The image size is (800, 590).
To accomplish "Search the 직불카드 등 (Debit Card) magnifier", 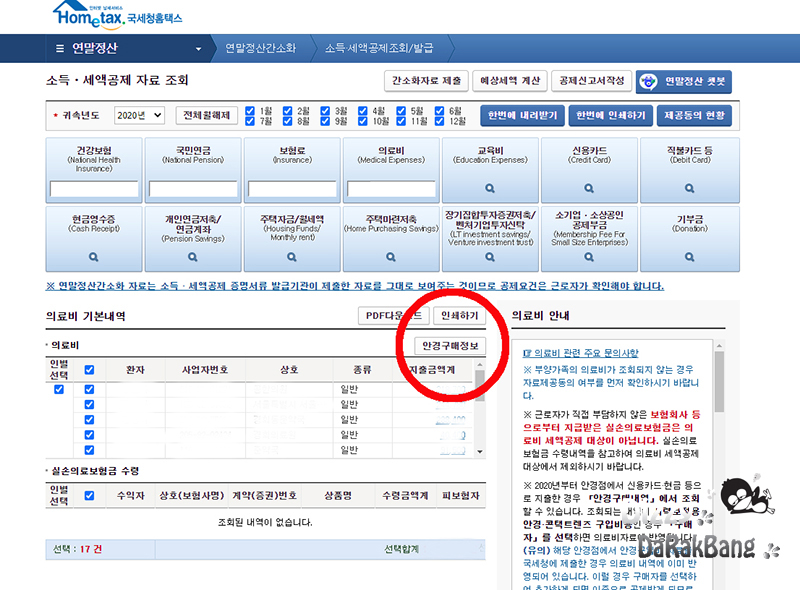I will [x=689, y=188].
